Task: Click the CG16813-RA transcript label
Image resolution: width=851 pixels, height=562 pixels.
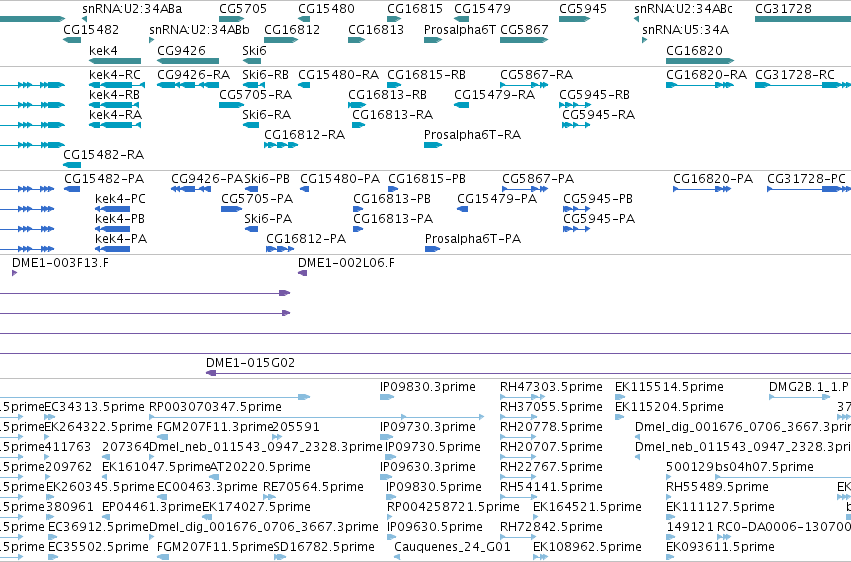Action: 392,114
